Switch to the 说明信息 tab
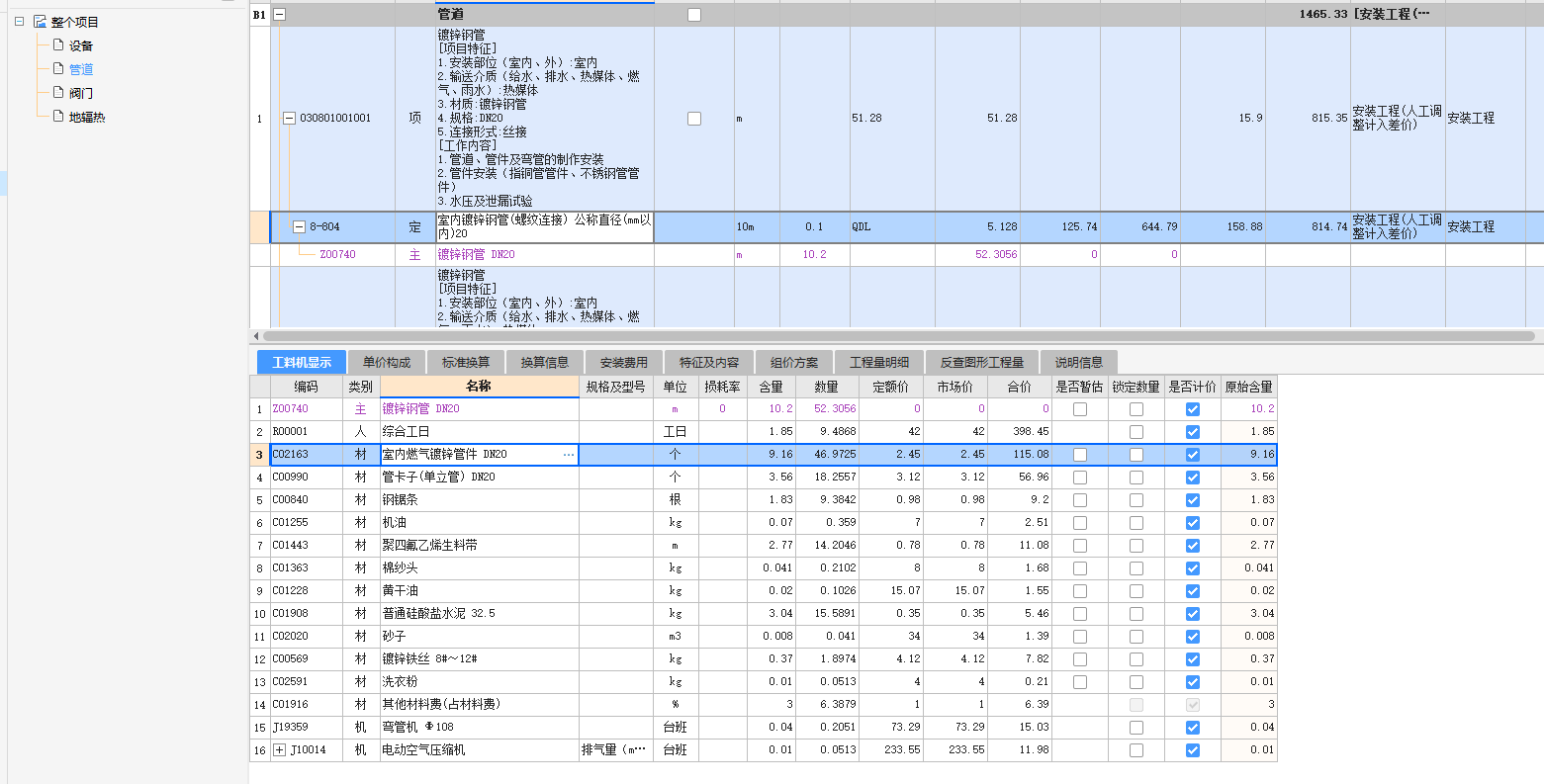The height and width of the screenshot is (784, 1544). click(1078, 363)
